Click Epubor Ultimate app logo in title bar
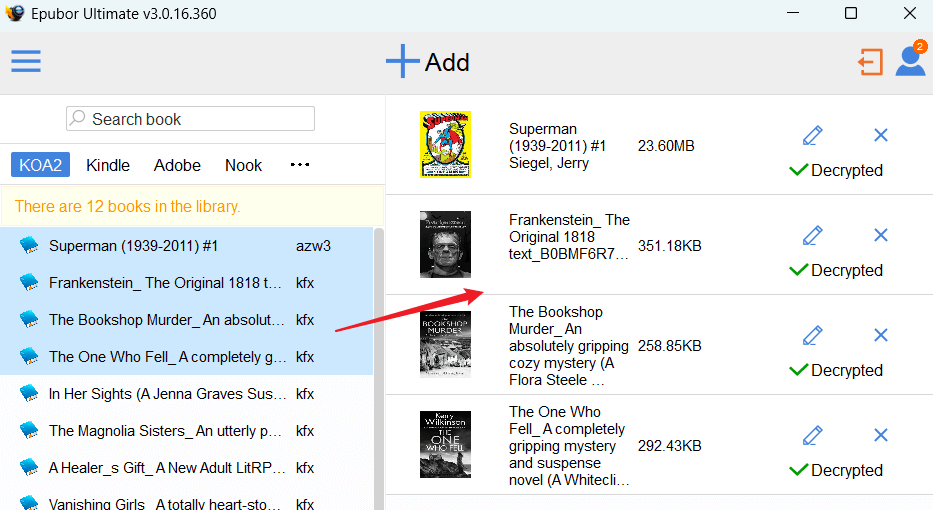The image size is (933, 510). [x=15, y=13]
